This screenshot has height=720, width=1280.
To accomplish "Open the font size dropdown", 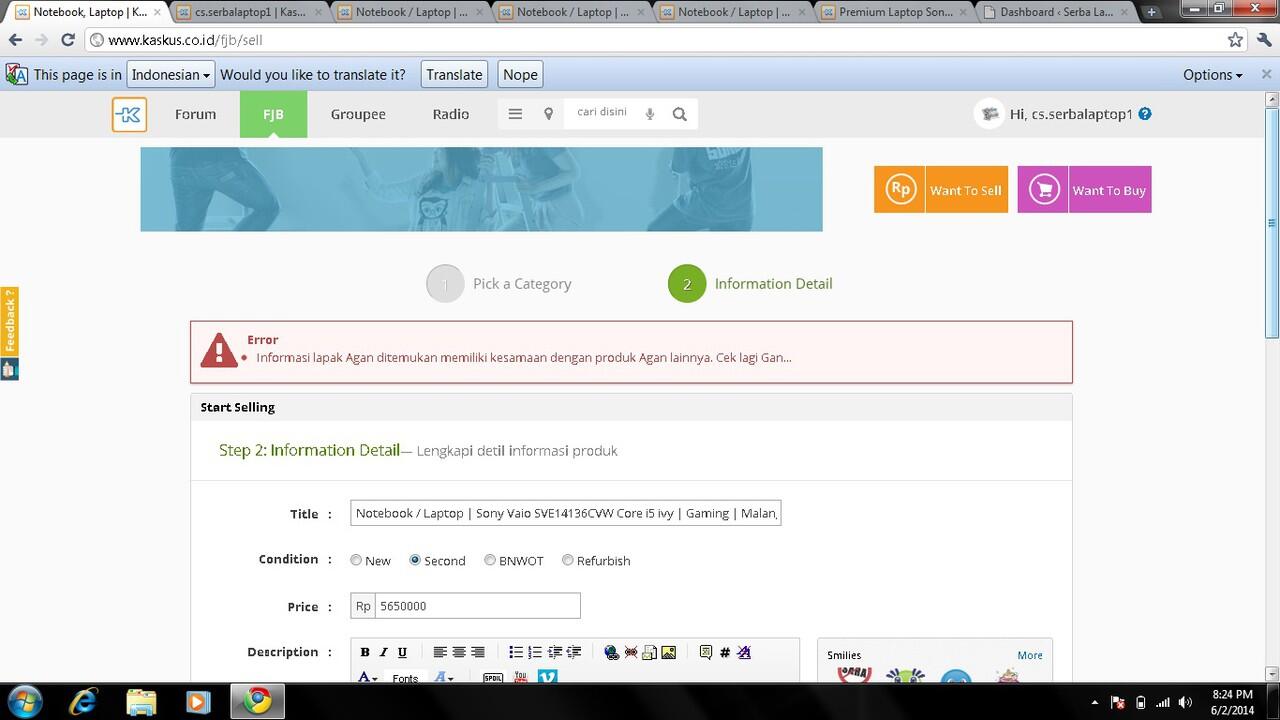I will (444, 677).
